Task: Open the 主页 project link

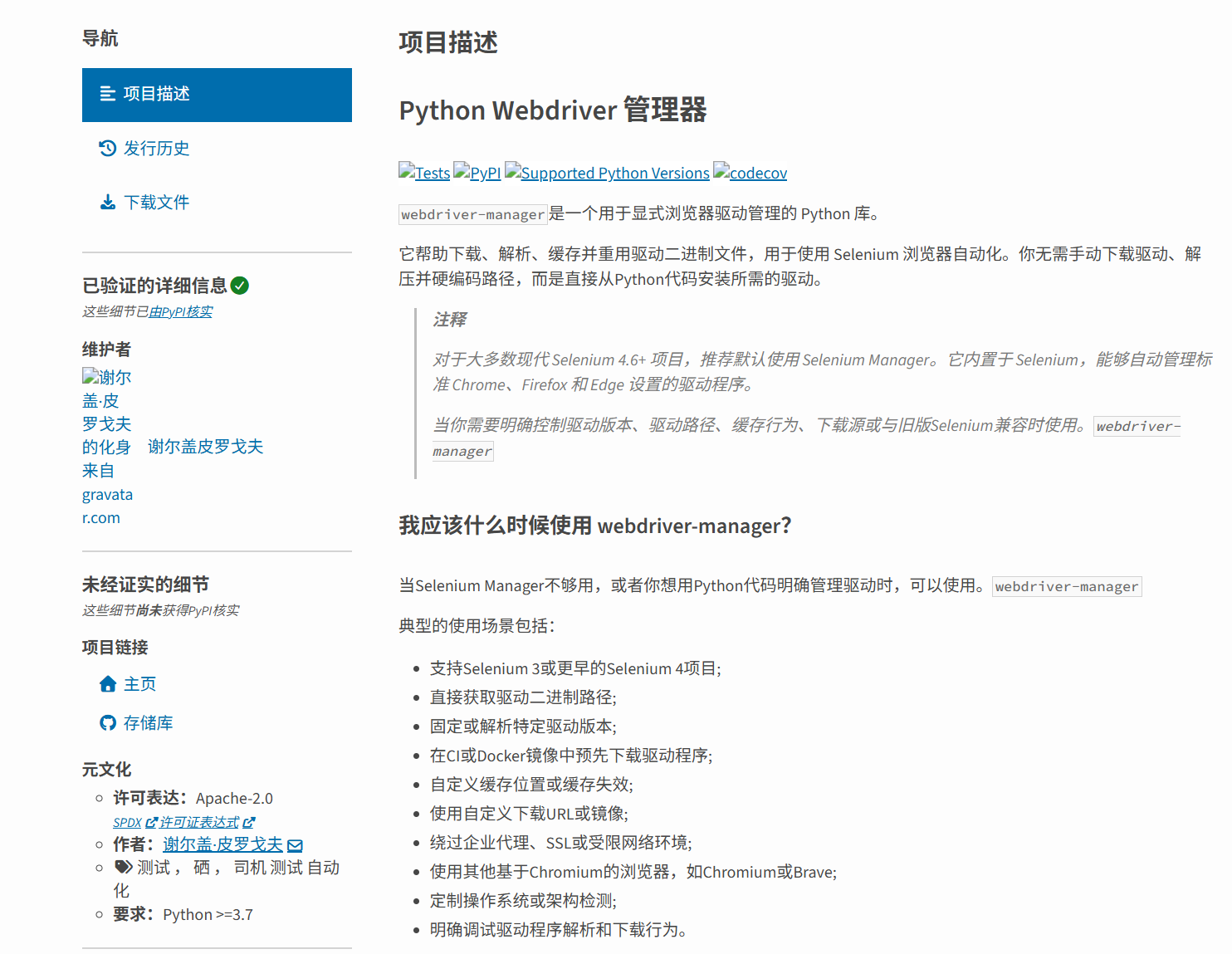Action: [139, 684]
